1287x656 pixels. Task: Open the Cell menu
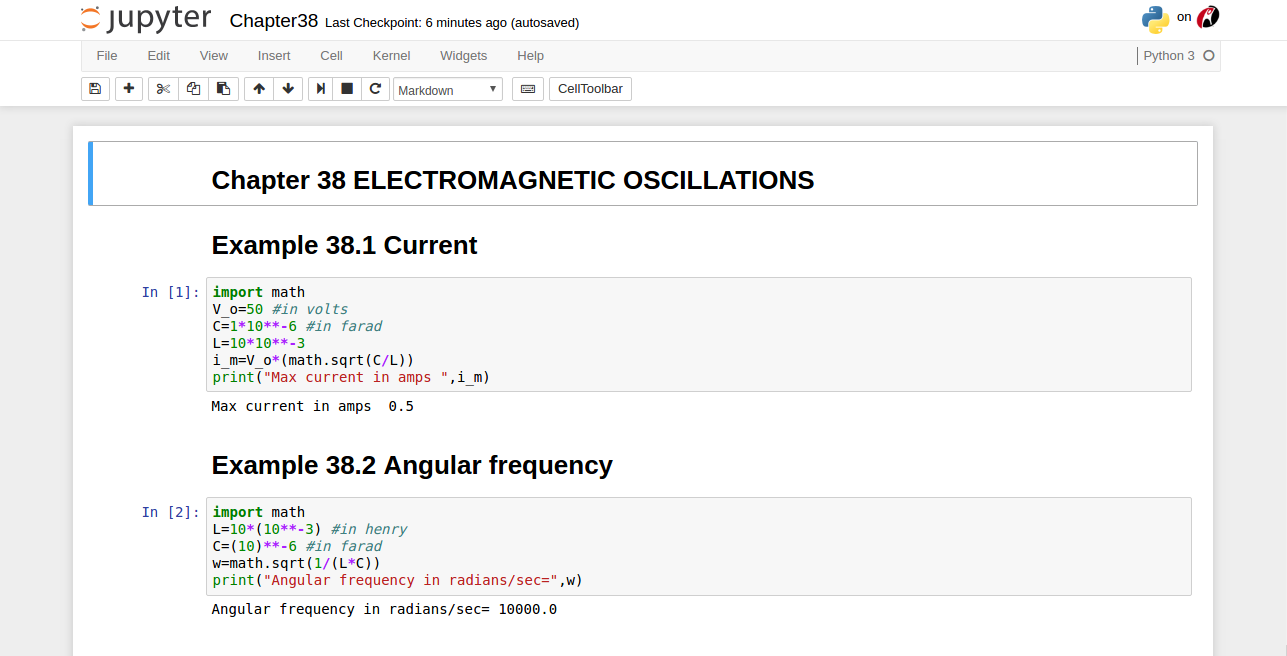point(331,56)
